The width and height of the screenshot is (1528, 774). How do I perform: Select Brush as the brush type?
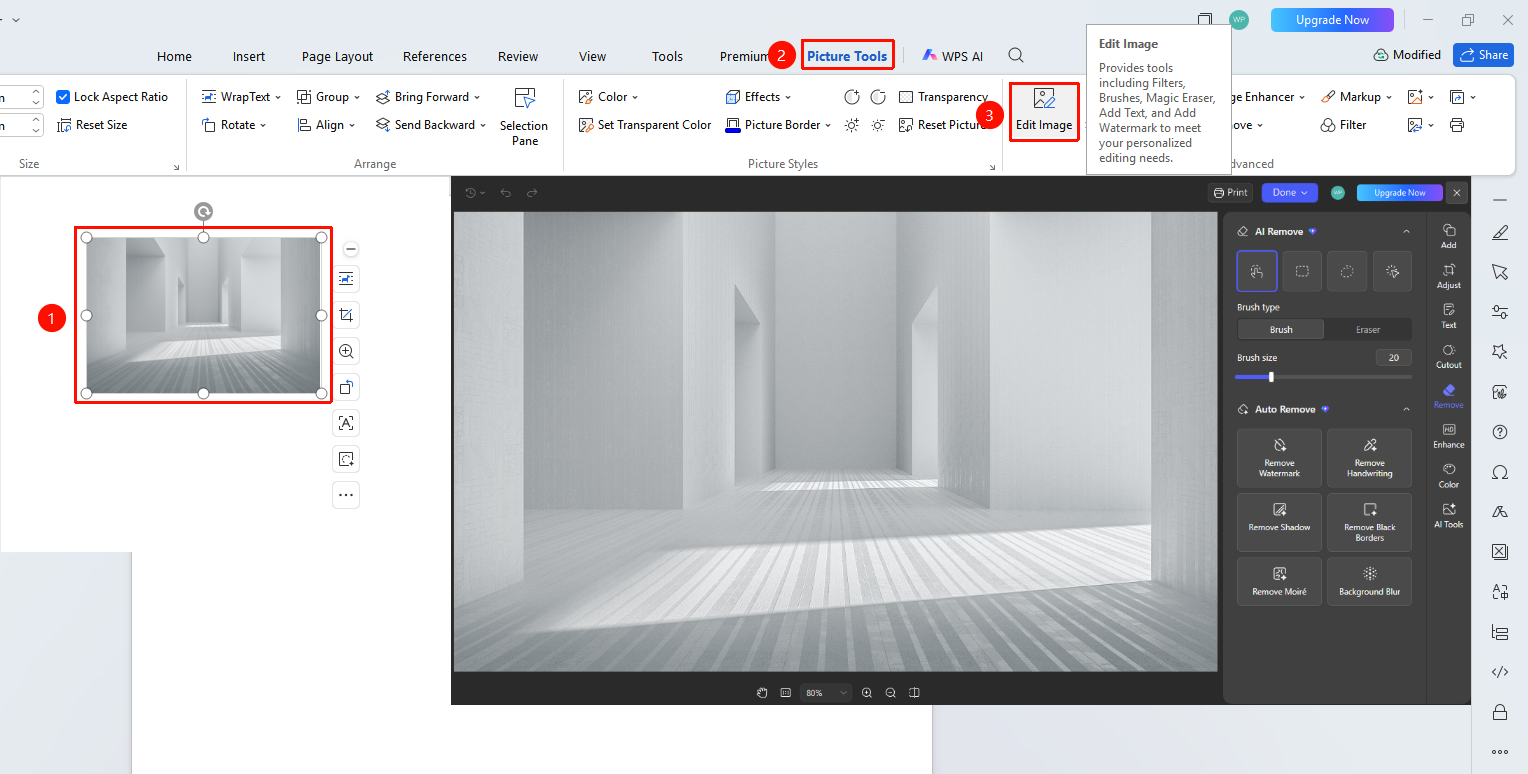tap(1281, 329)
